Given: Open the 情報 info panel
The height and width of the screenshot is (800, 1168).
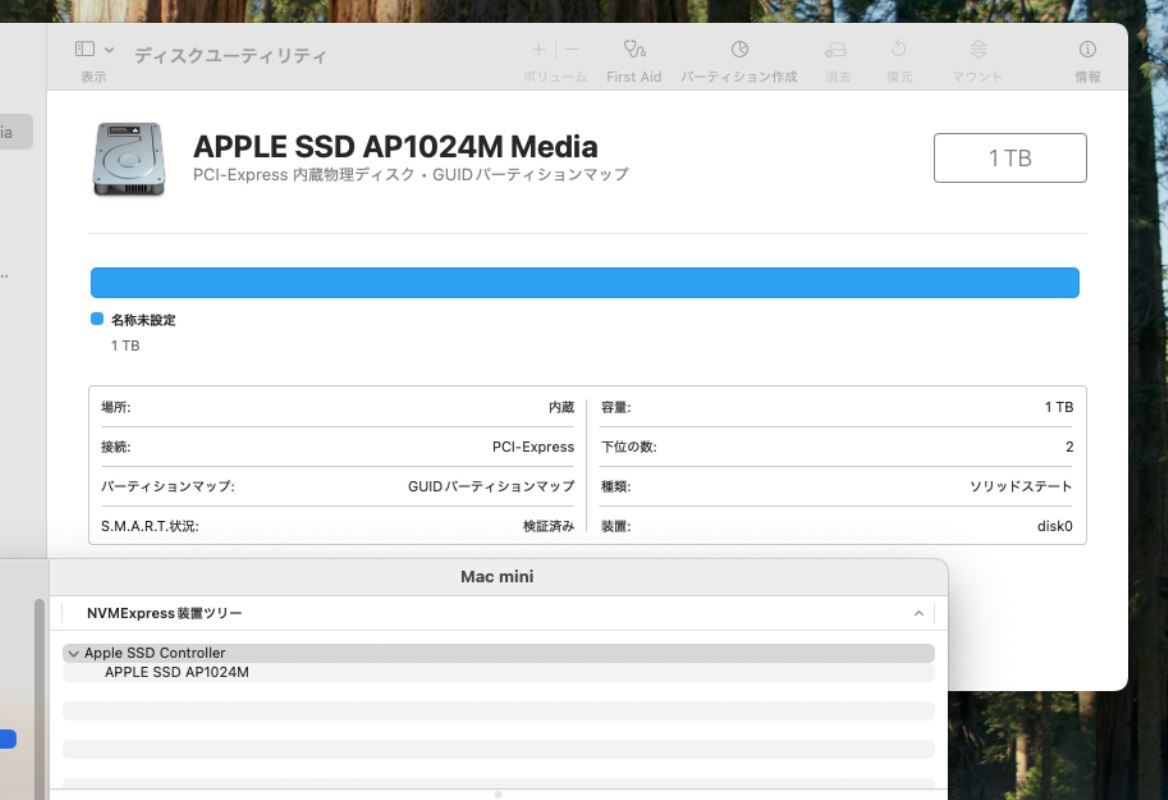Looking at the screenshot, I should point(1087,50).
